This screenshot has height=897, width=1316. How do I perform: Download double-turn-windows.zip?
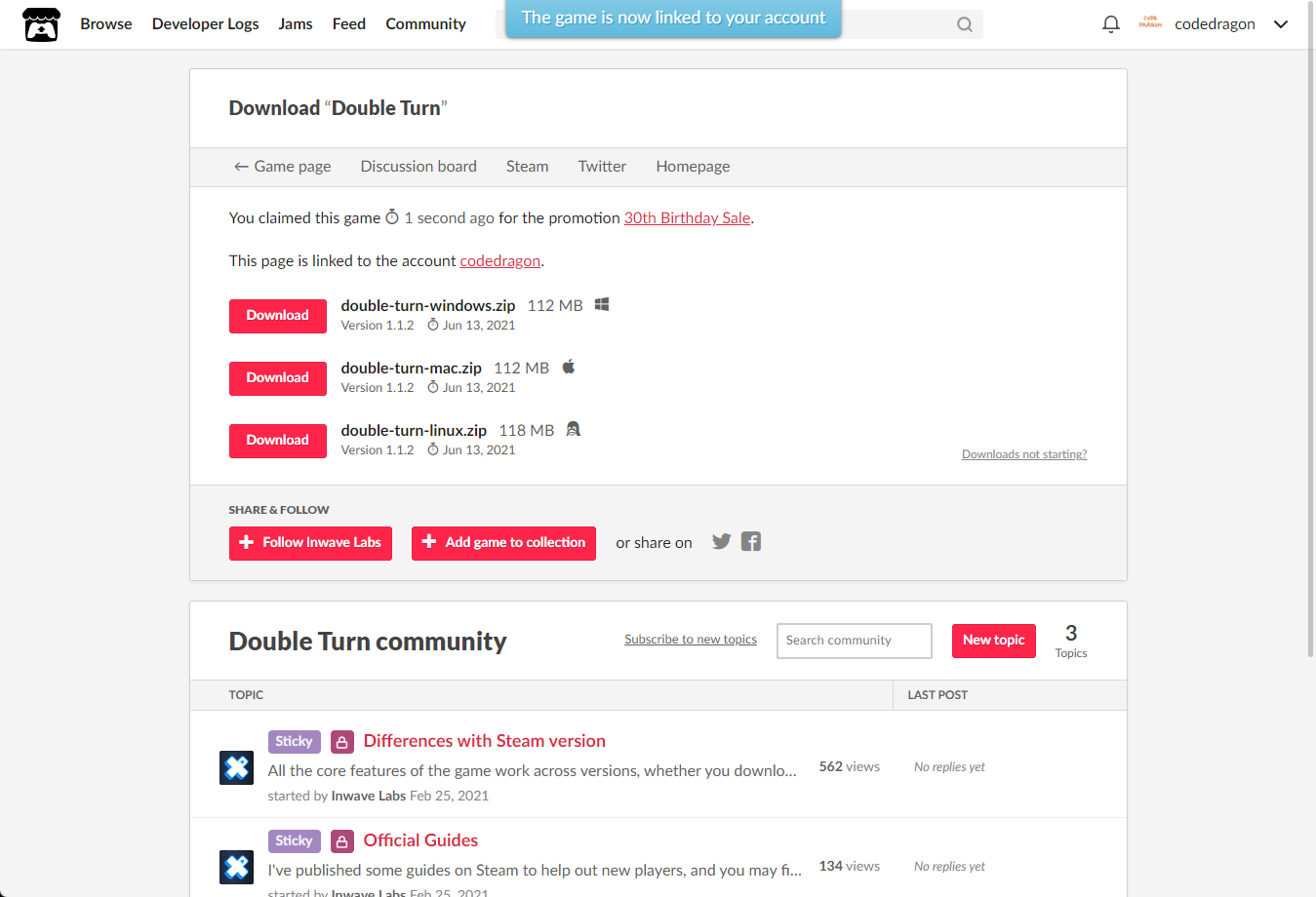(278, 316)
